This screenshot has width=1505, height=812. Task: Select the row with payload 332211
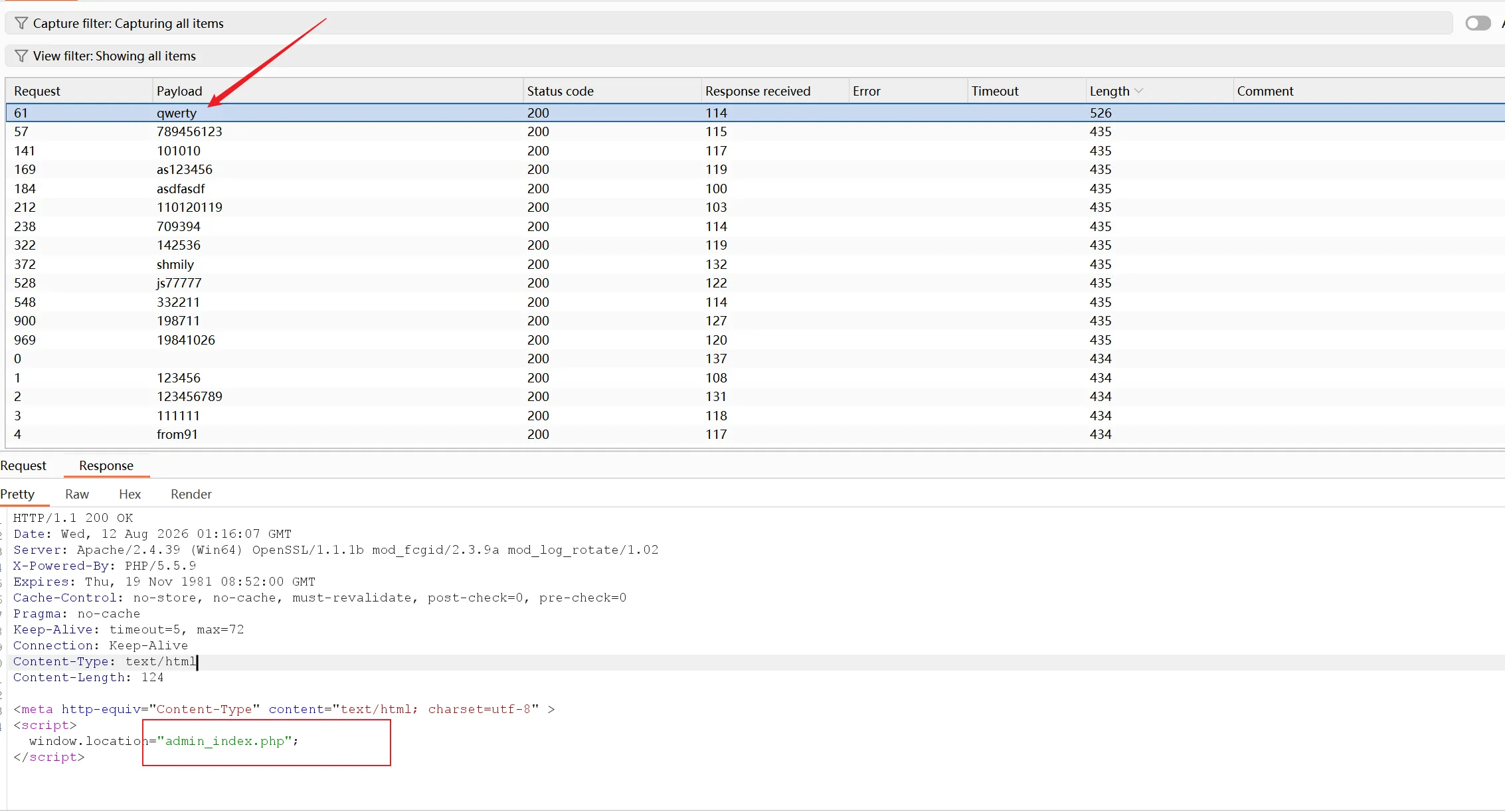point(754,302)
